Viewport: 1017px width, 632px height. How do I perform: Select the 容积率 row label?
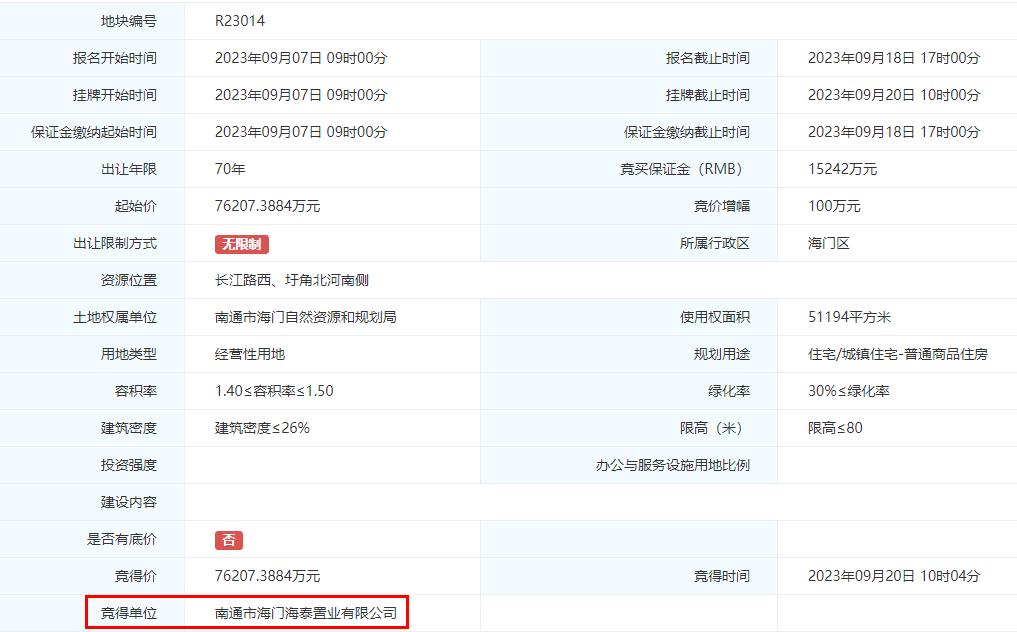click(x=136, y=391)
